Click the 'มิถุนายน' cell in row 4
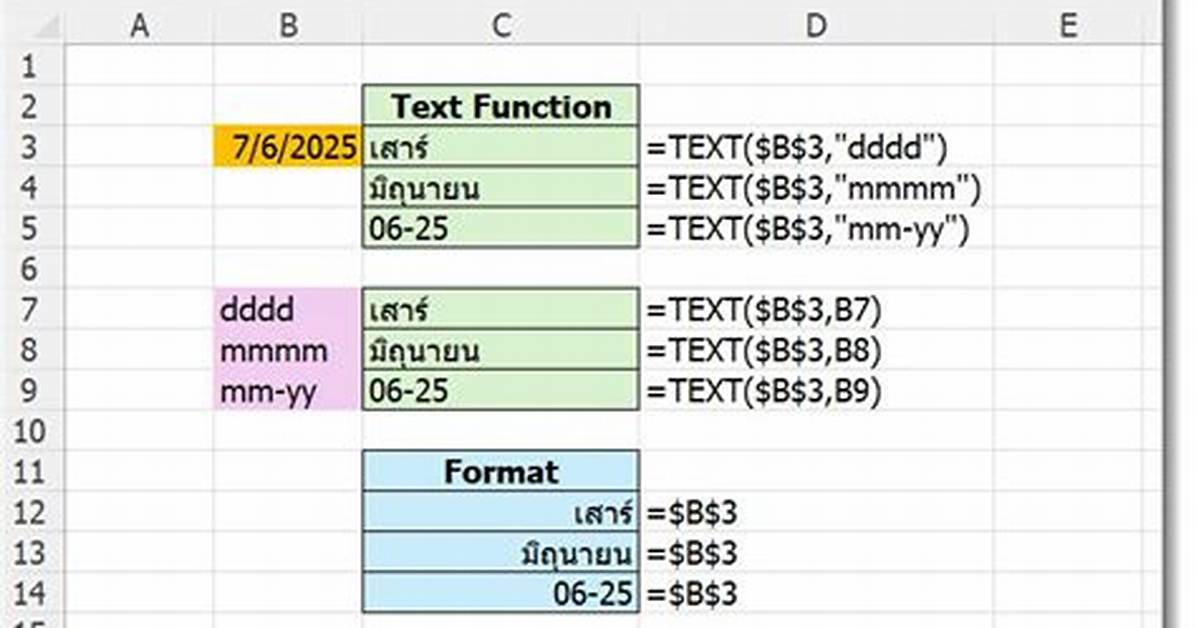 point(501,187)
